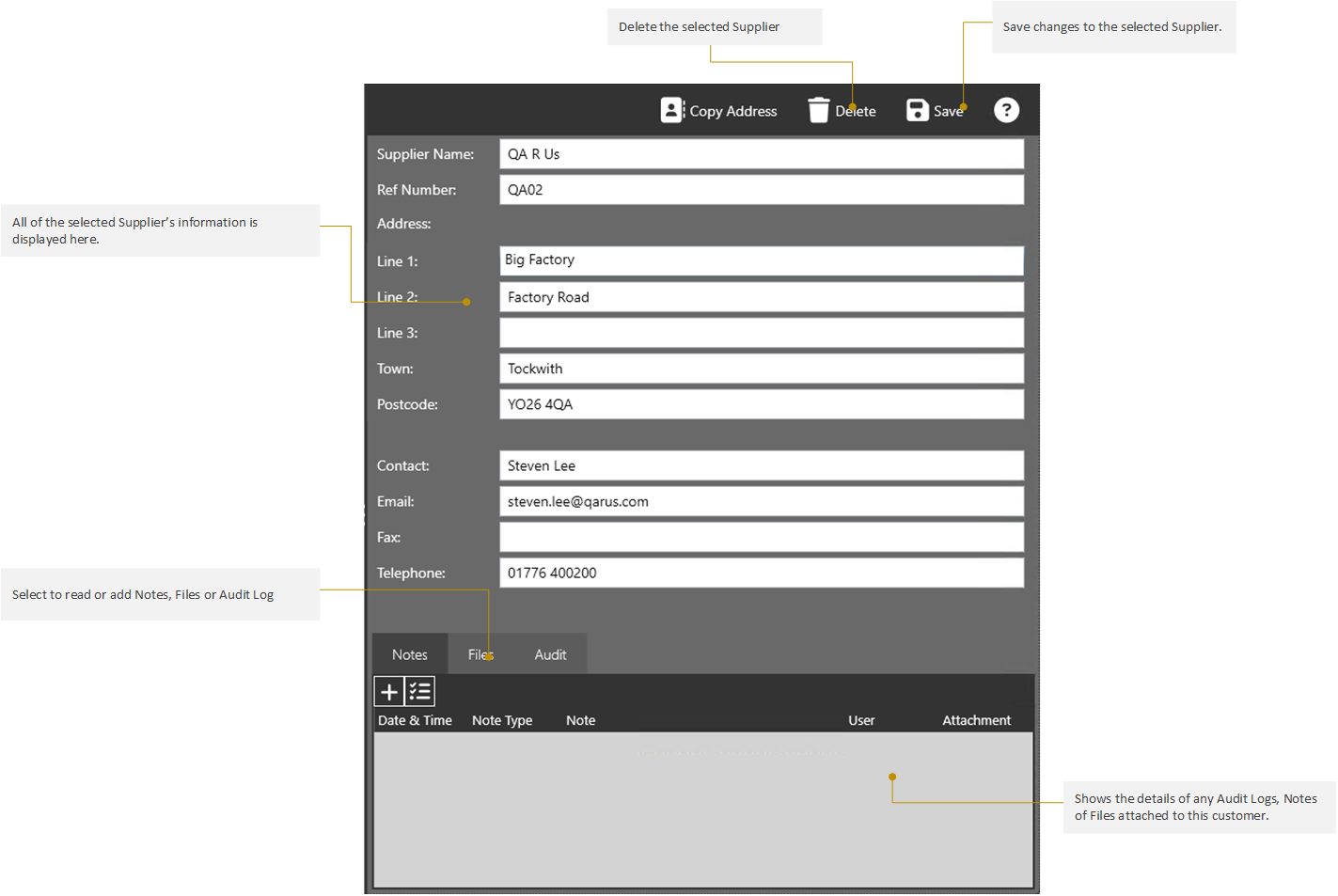
Task: Click the Date & Time column header
Action: click(x=415, y=720)
